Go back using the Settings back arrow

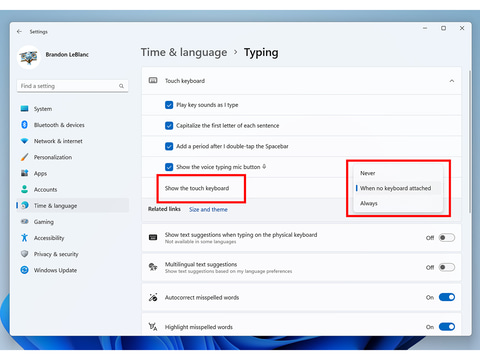(x=19, y=31)
